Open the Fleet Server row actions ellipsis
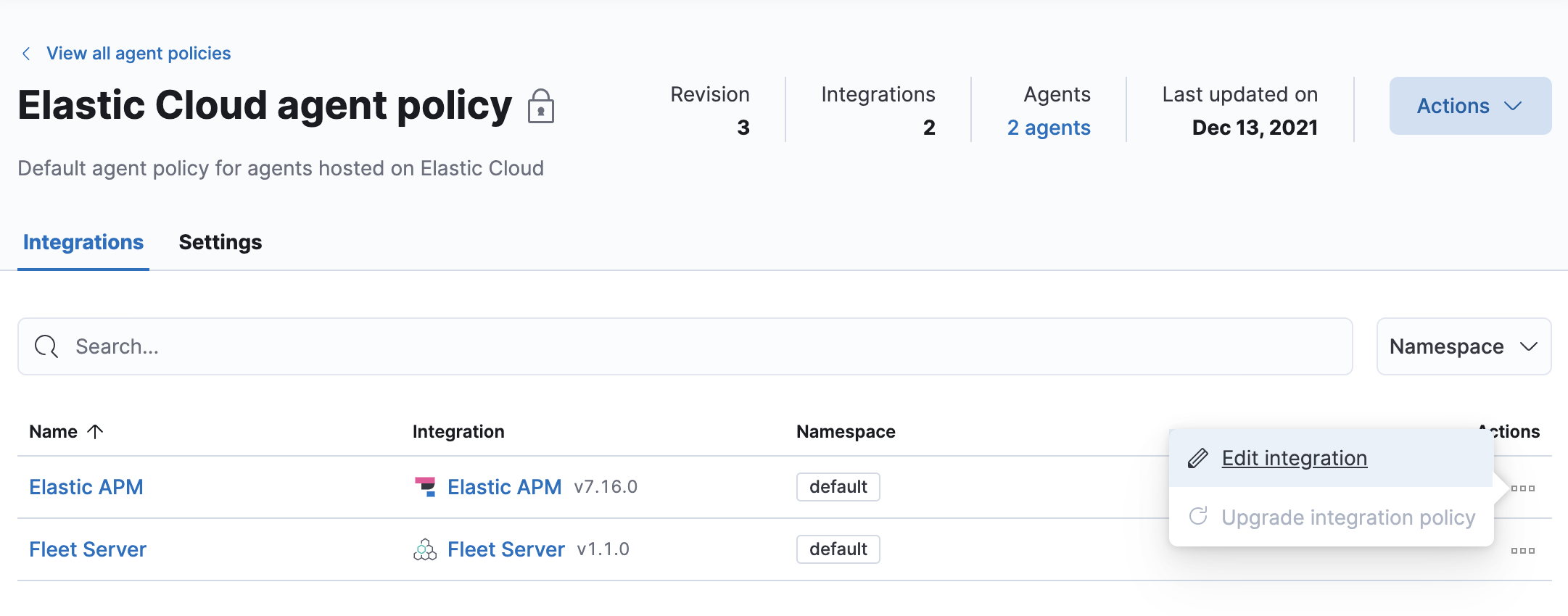 tap(1522, 550)
